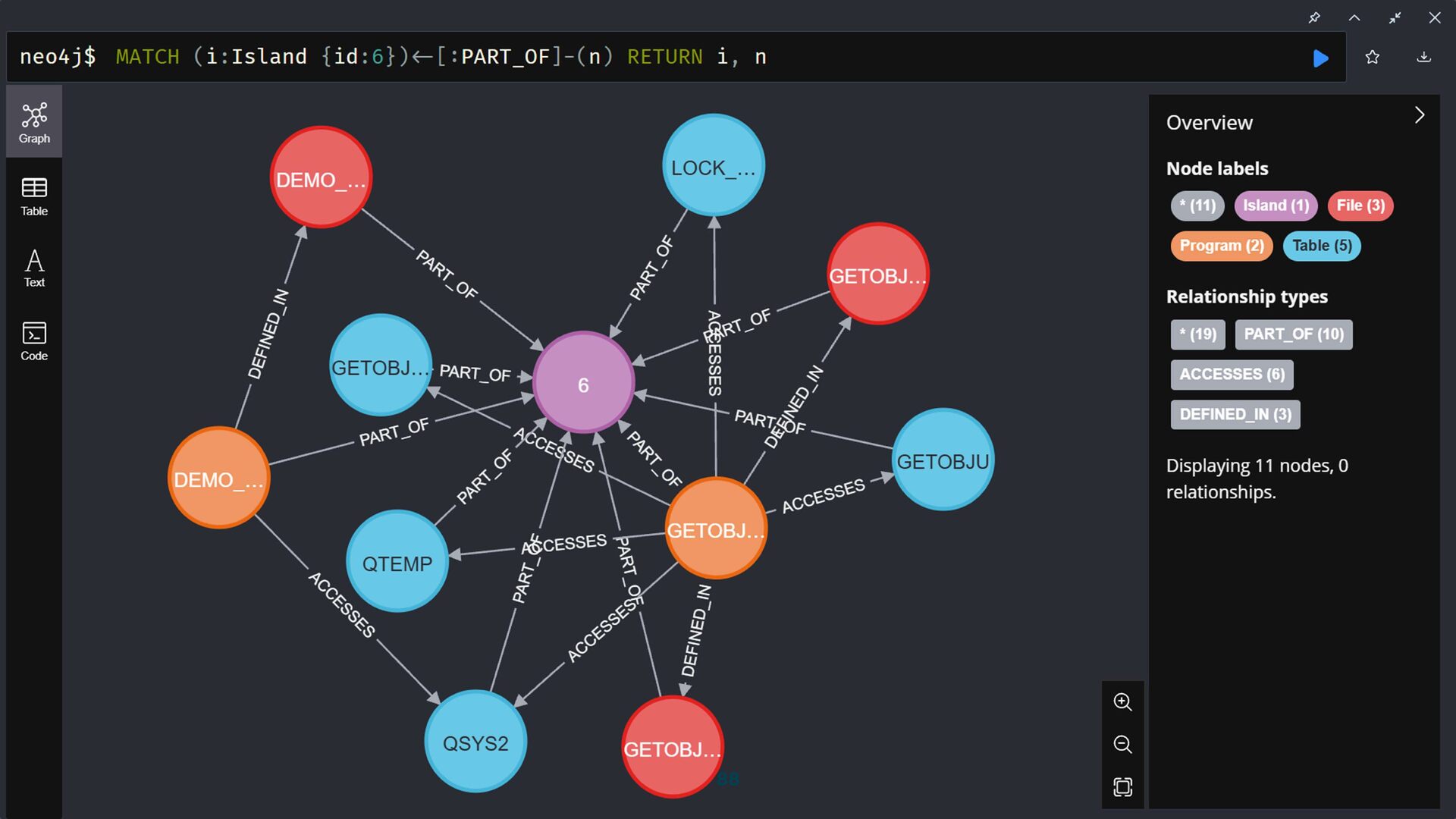
Task: Collapse the Overview panel chevron
Action: click(1420, 115)
